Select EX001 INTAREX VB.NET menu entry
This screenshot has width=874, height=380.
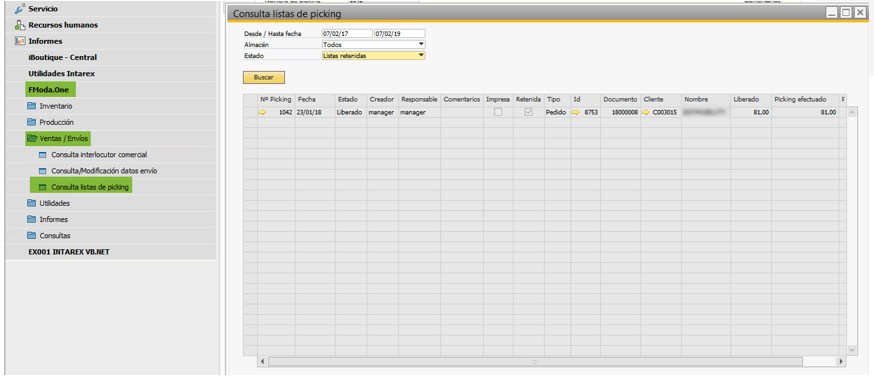[69, 251]
